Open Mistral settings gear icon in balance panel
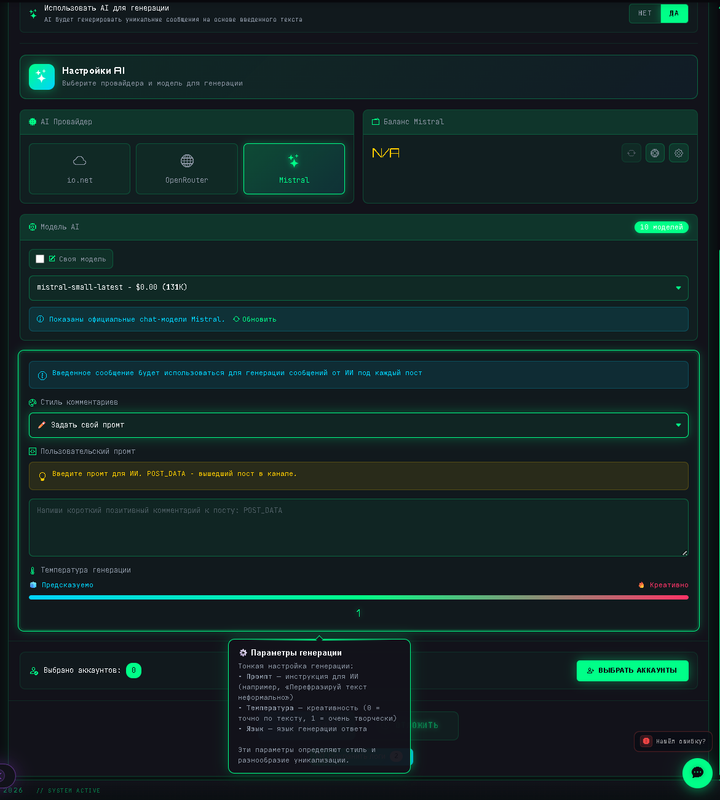This screenshot has width=720, height=800. pos(679,153)
